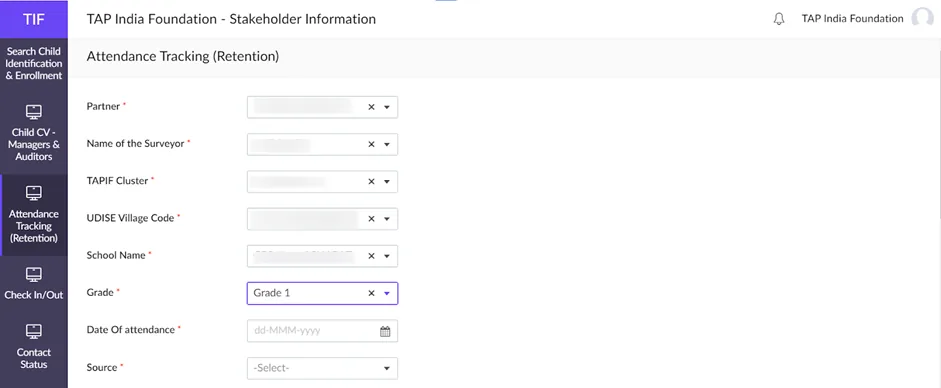Click the Date Of attendance label
The height and width of the screenshot is (388, 941).
pos(130,329)
